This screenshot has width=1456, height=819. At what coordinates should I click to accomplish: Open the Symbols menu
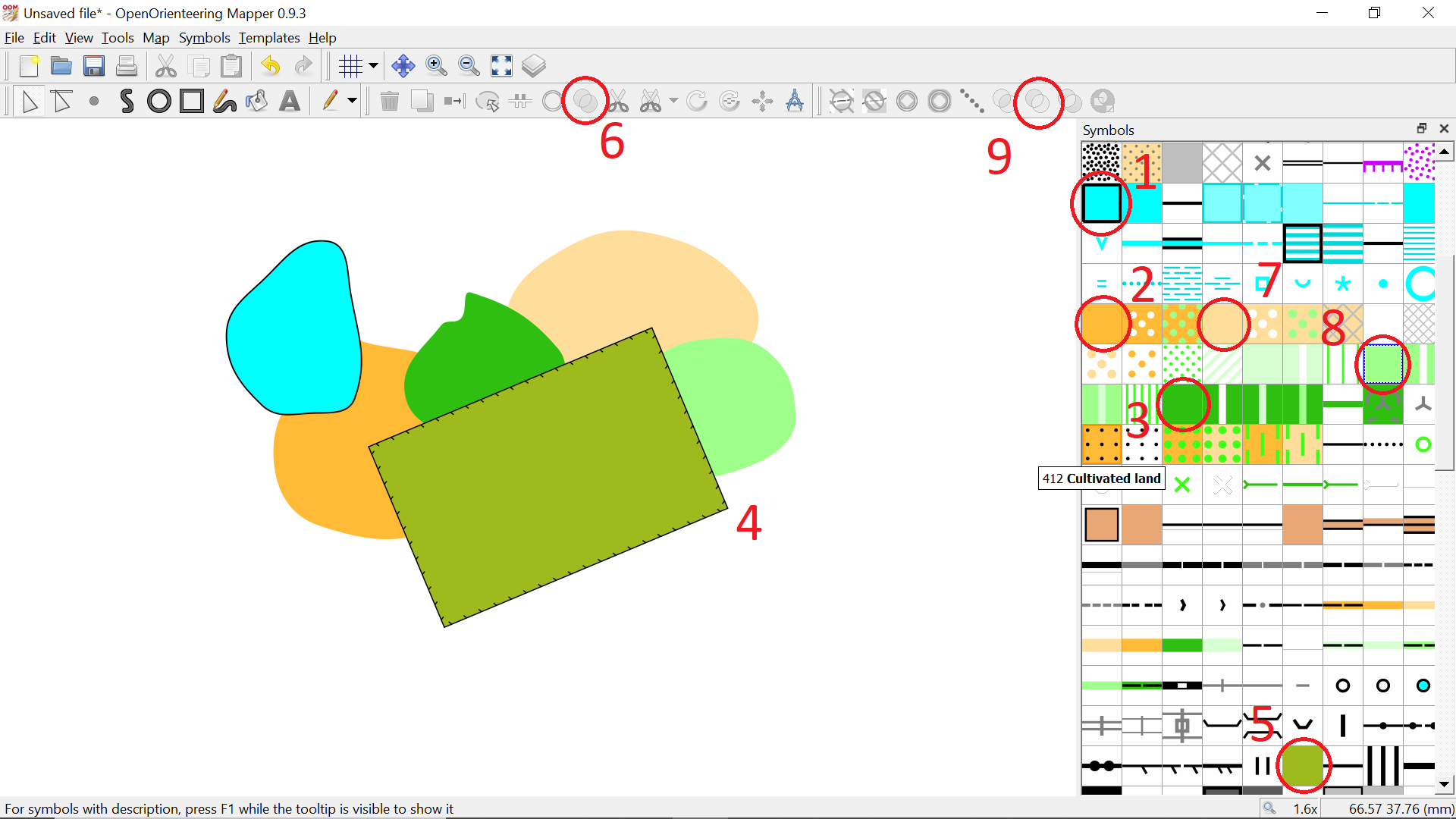[204, 37]
